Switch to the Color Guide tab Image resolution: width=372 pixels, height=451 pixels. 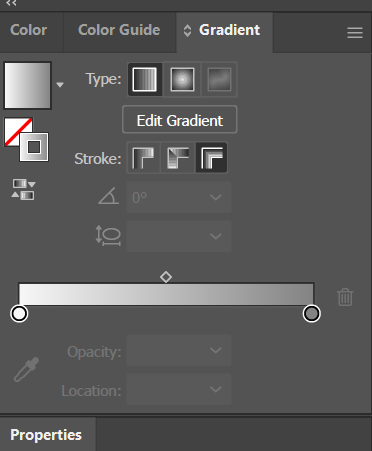119,30
